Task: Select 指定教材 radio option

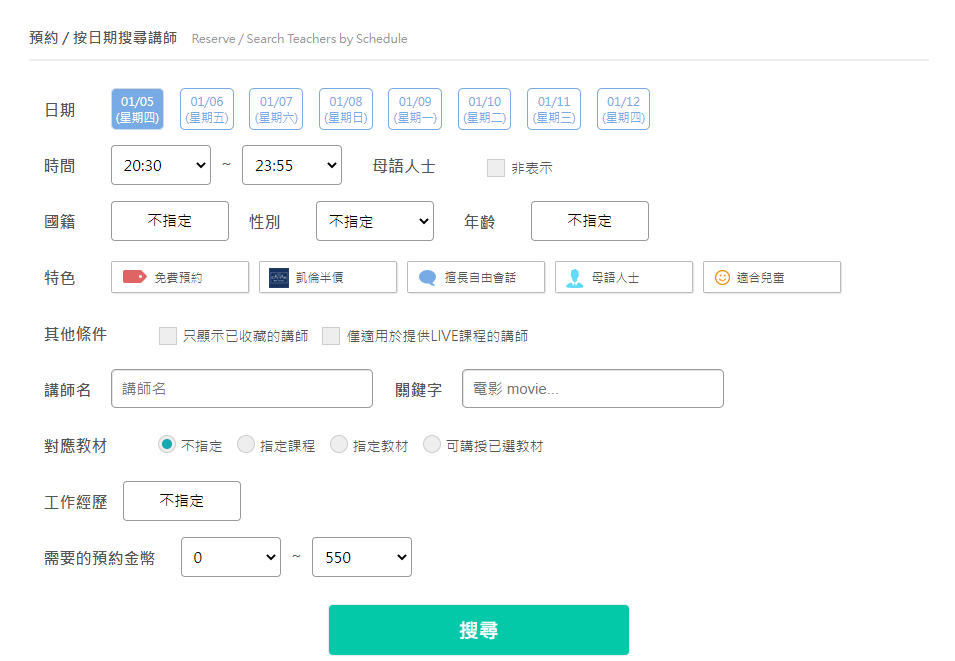Action: [x=339, y=445]
